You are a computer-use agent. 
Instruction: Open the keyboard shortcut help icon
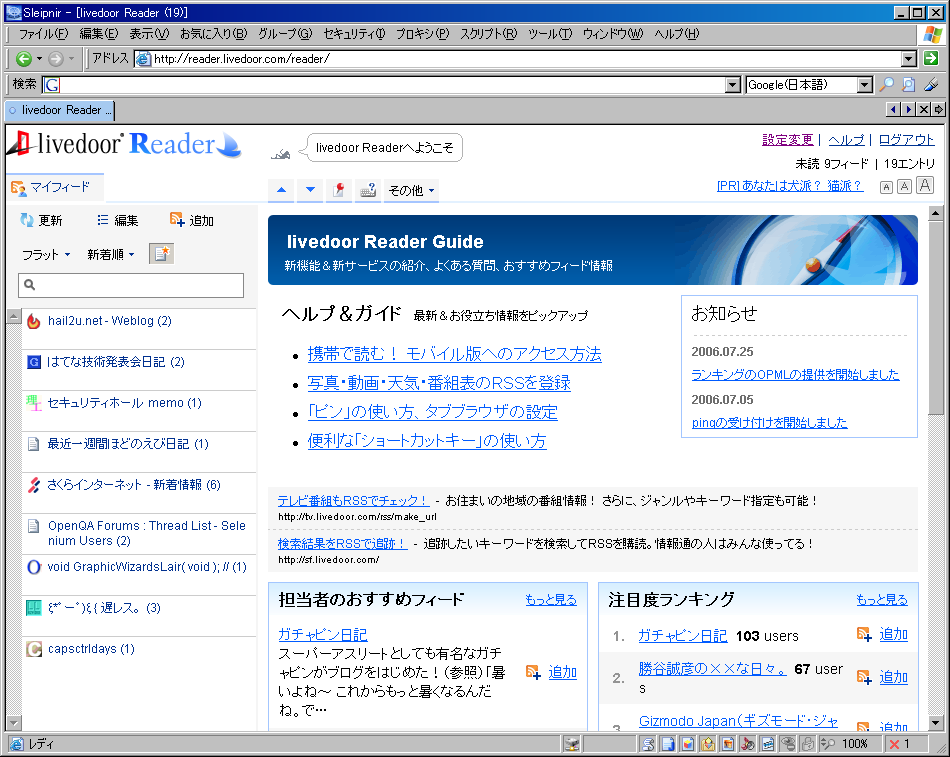point(367,189)
